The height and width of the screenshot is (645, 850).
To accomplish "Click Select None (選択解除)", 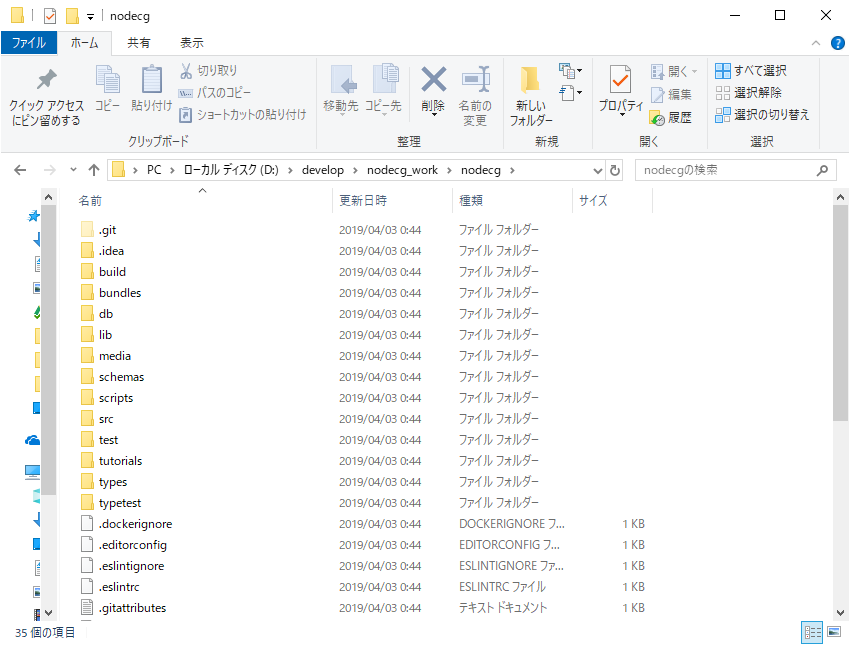I will click(x=749, y=93).
